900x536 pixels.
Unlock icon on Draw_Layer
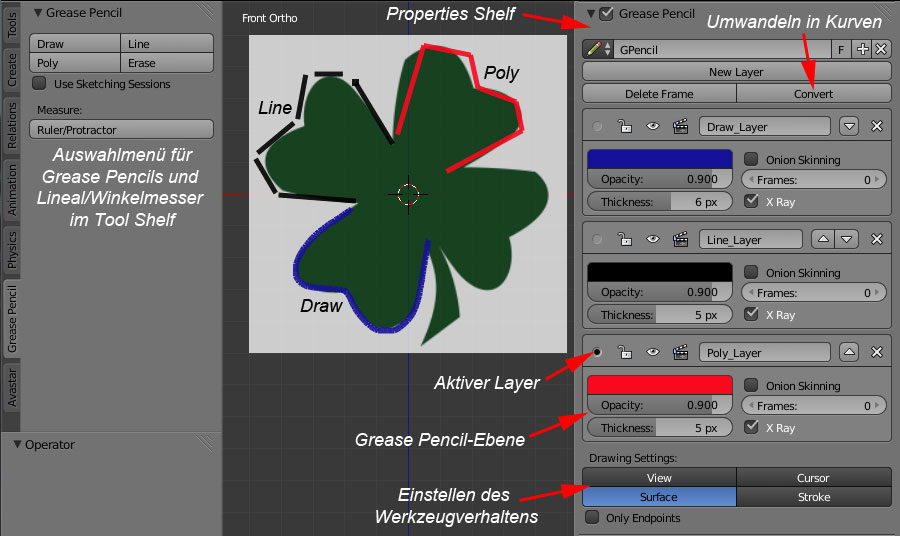pyautogui.click(x=624, y=127)
